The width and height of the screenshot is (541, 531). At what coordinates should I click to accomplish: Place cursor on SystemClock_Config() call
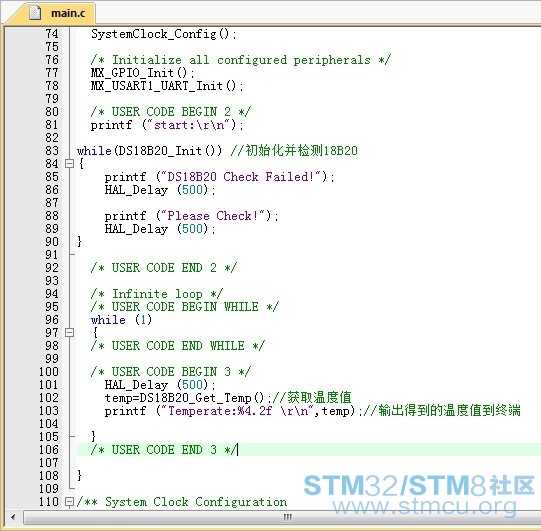164,34
